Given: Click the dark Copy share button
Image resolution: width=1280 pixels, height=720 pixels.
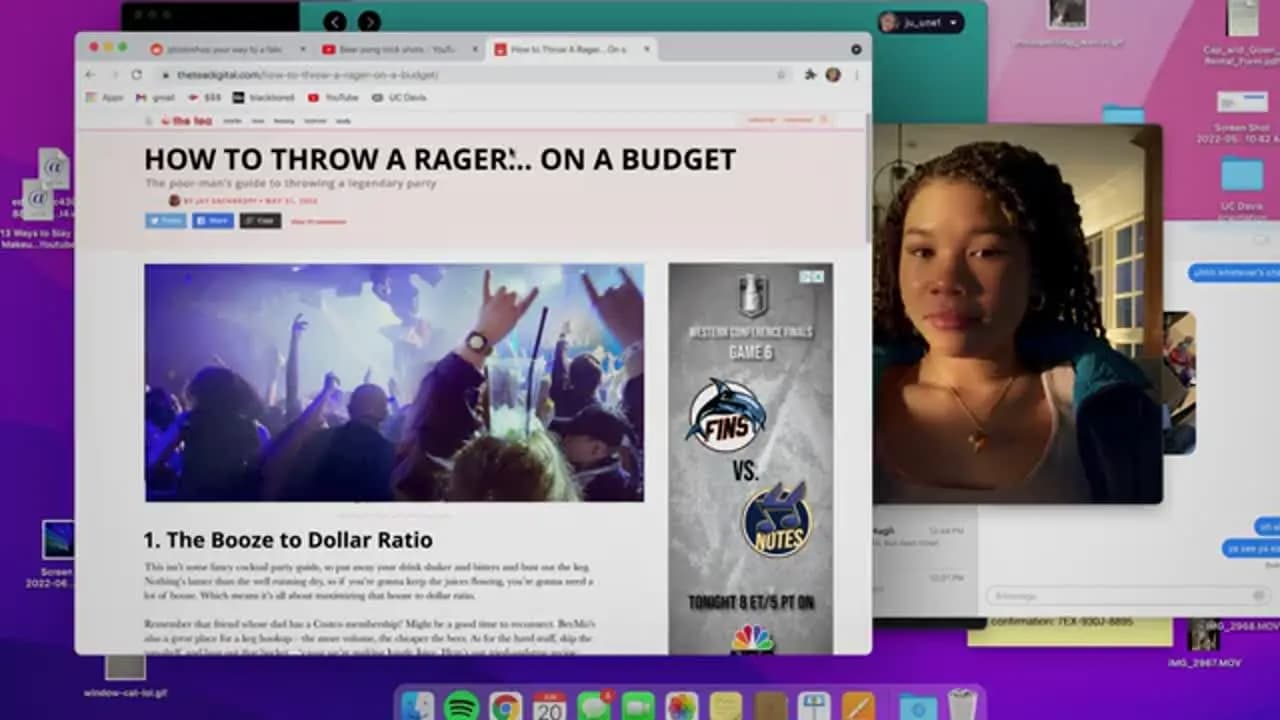Looking at the screenshot, I should click(260, 221).
